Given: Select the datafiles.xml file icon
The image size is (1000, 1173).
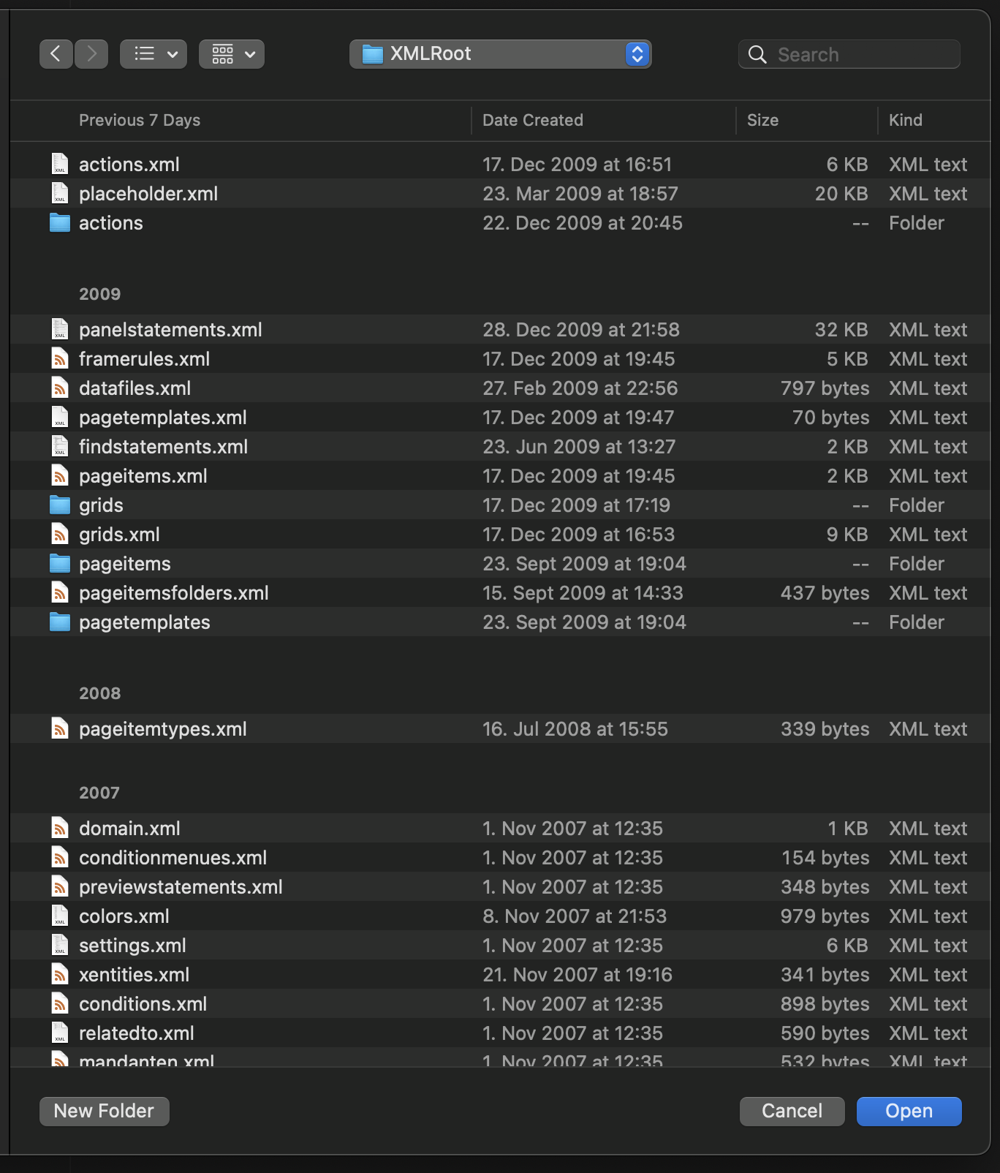Looking at the screenshot, I should tap(60, 388).
